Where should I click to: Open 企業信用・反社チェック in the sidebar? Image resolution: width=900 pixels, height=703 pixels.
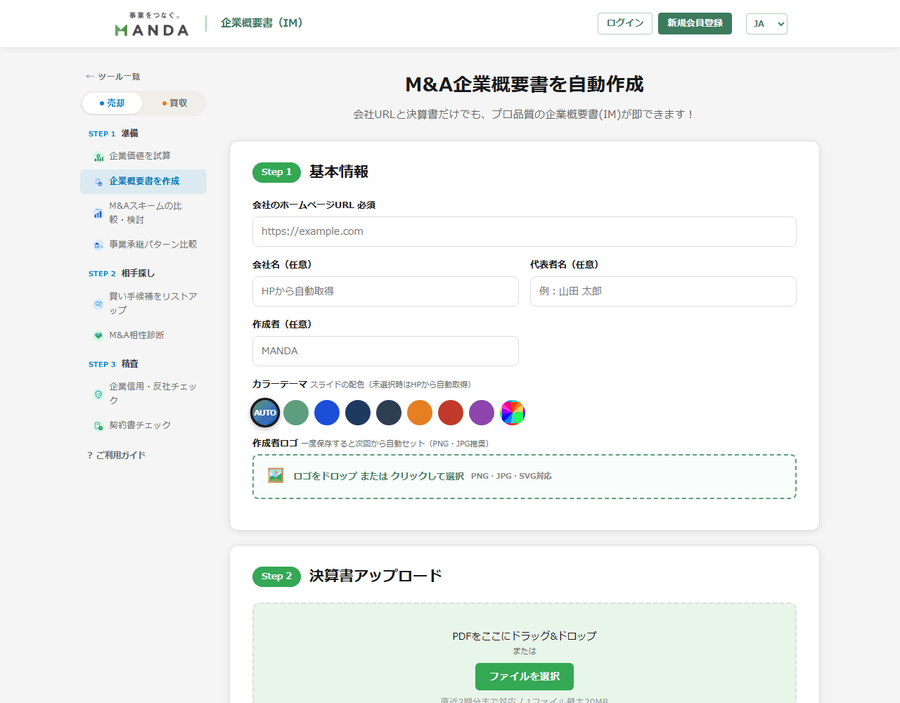pyautogui.click(x=143, y=393)
